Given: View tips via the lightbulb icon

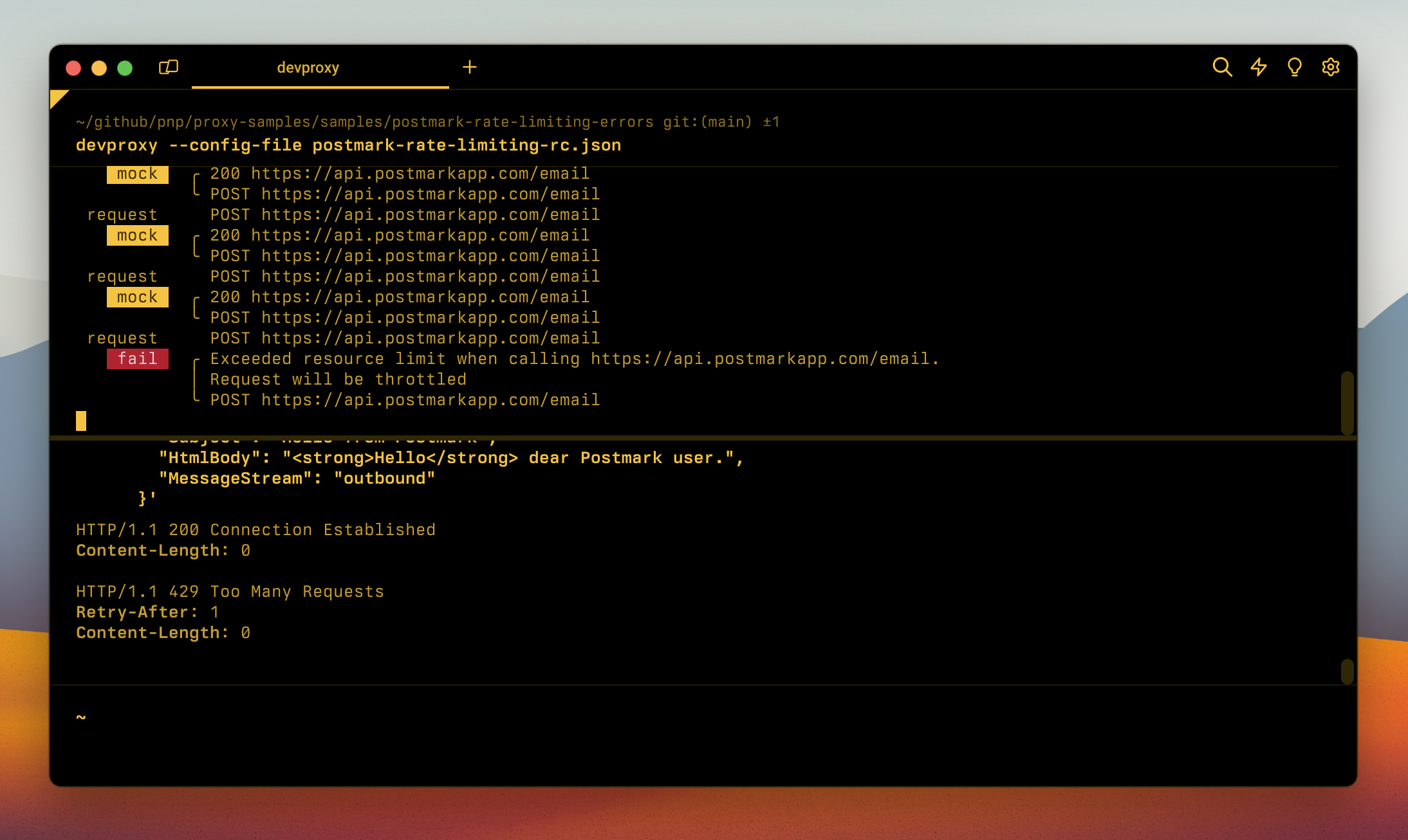Looking at the screenshot, I should [x=1295, y=66].
